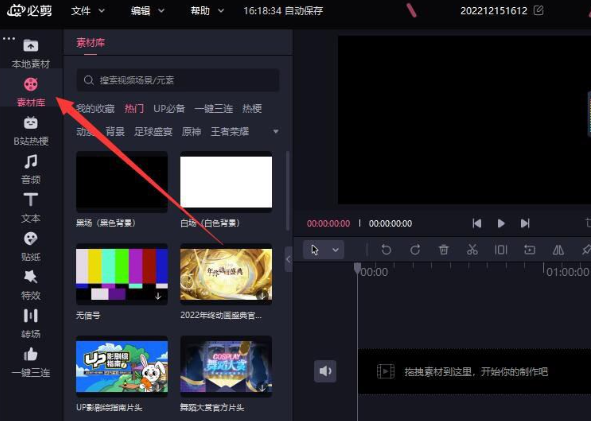Filter by 王者荣耀 tag

(x=230, y=132)
